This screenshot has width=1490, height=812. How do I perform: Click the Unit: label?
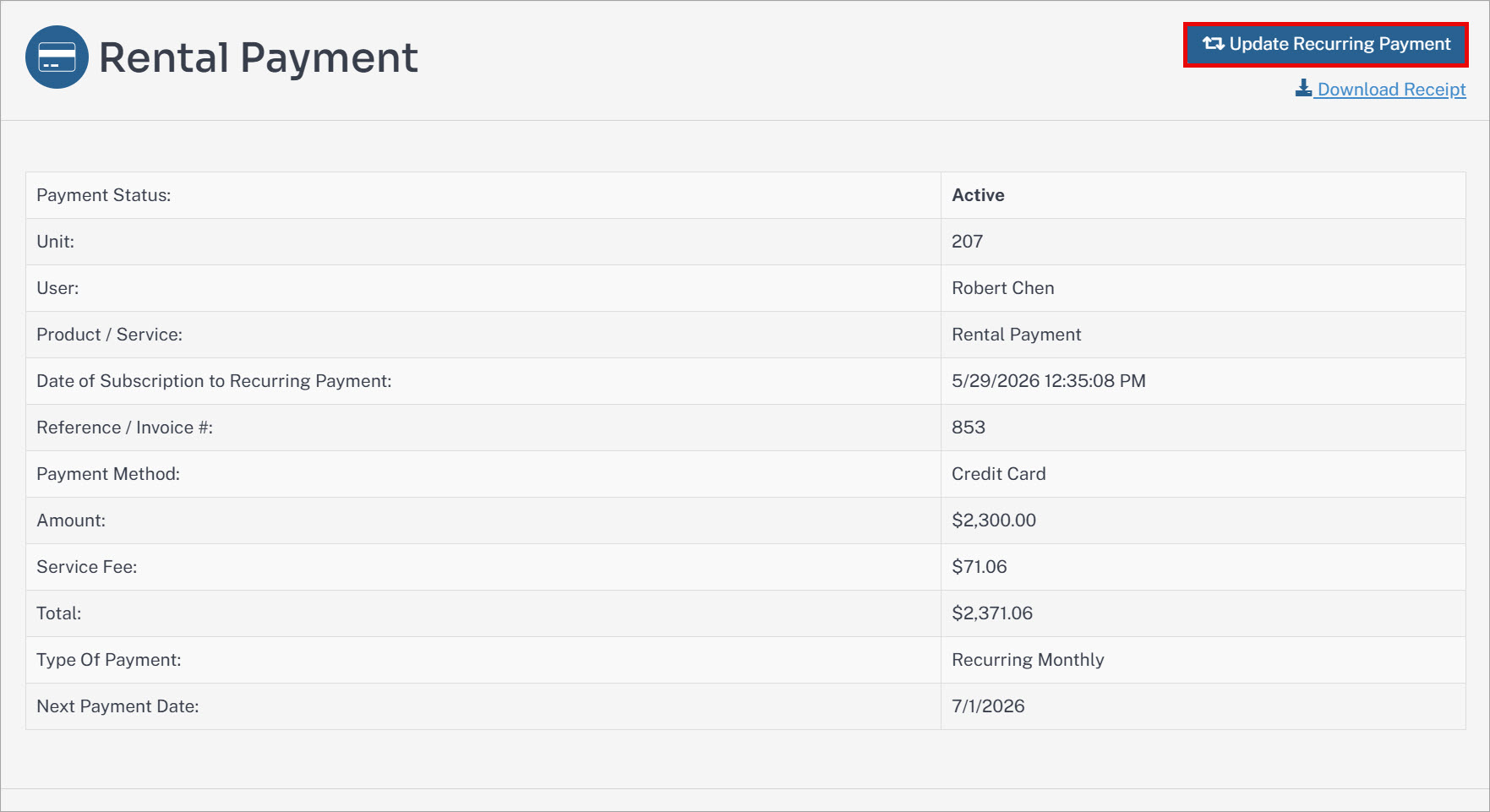[x=55, y=242]
